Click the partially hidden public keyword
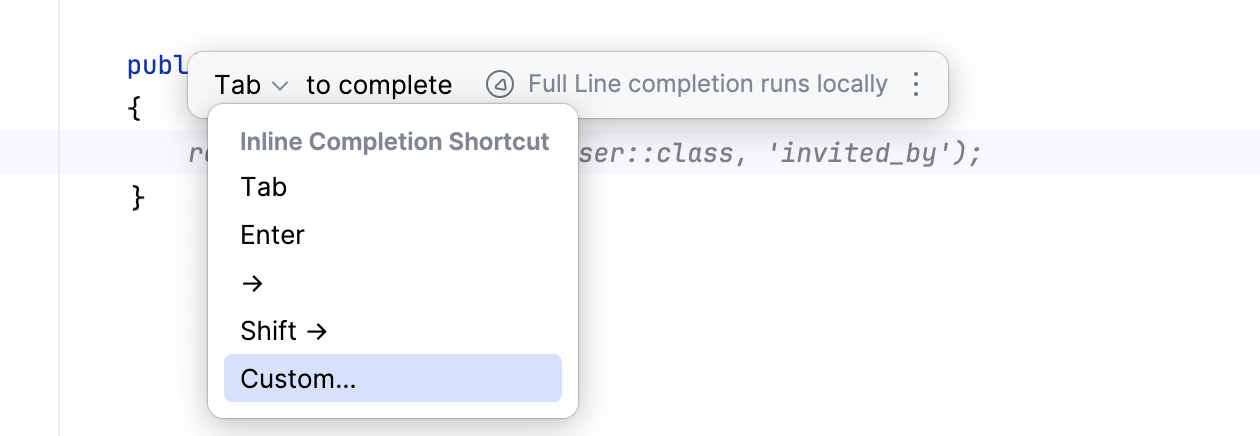The height and width of the screenshot is (436, 1260). (x=157, y=66)
